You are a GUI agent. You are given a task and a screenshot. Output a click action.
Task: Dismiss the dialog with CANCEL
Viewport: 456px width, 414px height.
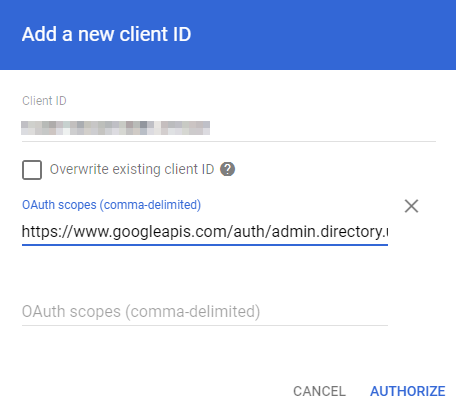coord(319,391)
